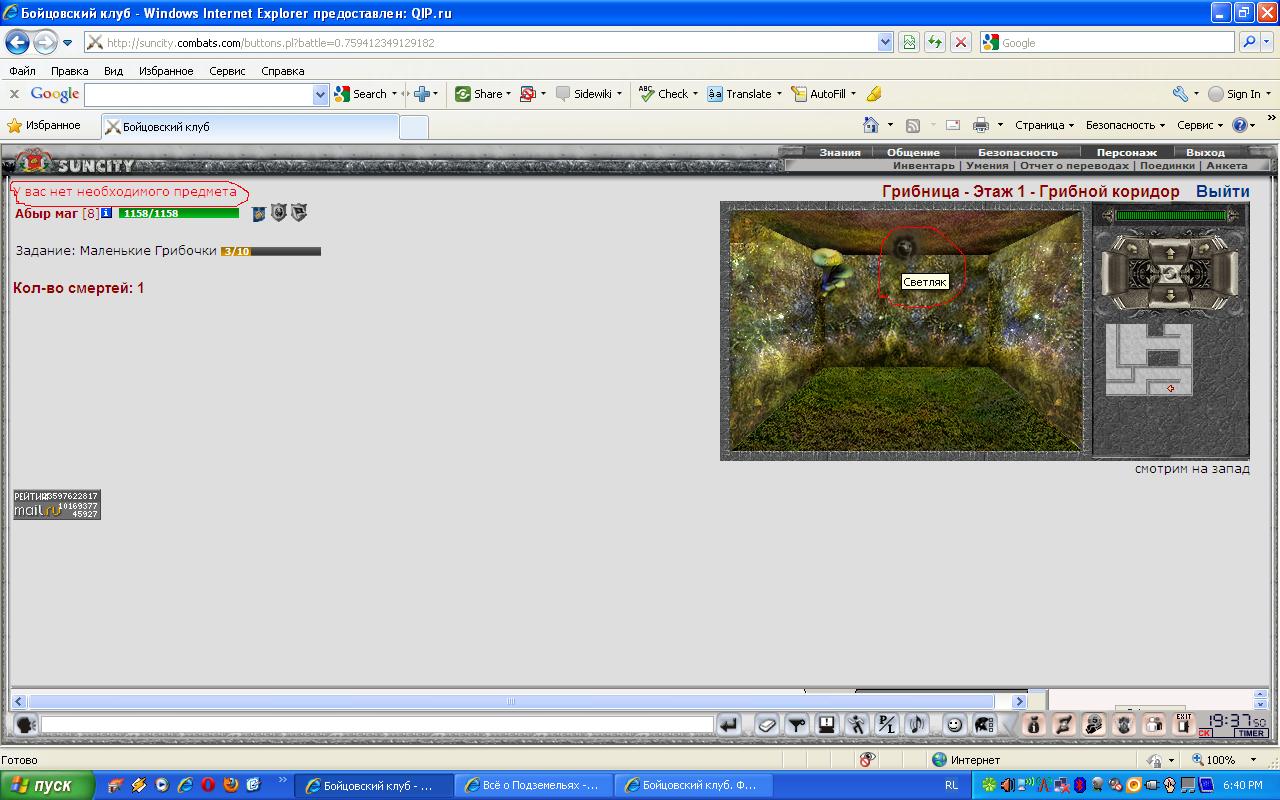
Task: Open Отчет о переводах link
Action: click(x=1074, y=165)
